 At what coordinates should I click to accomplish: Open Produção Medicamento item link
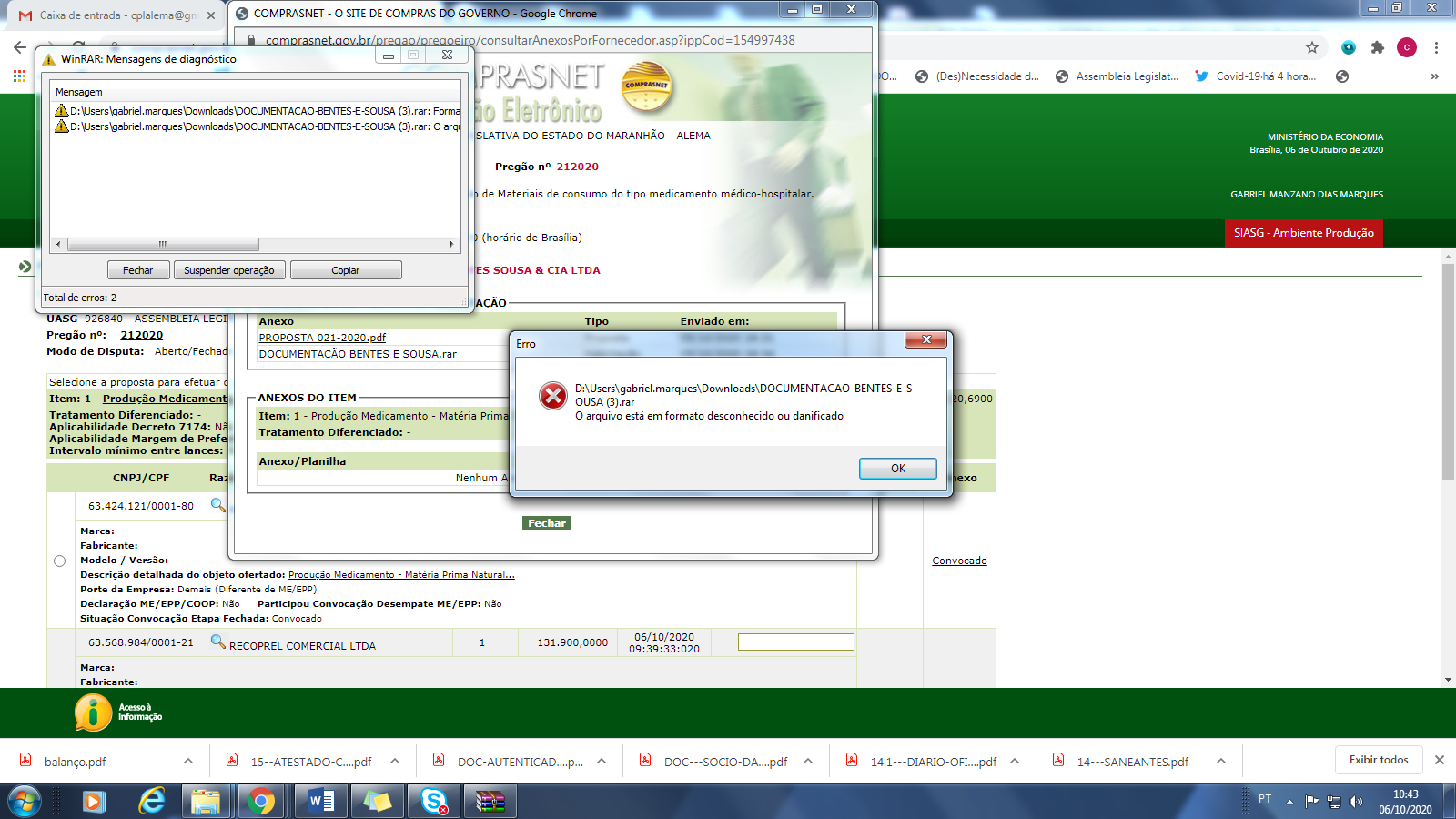pyautogui.click(x=165, y=399)
